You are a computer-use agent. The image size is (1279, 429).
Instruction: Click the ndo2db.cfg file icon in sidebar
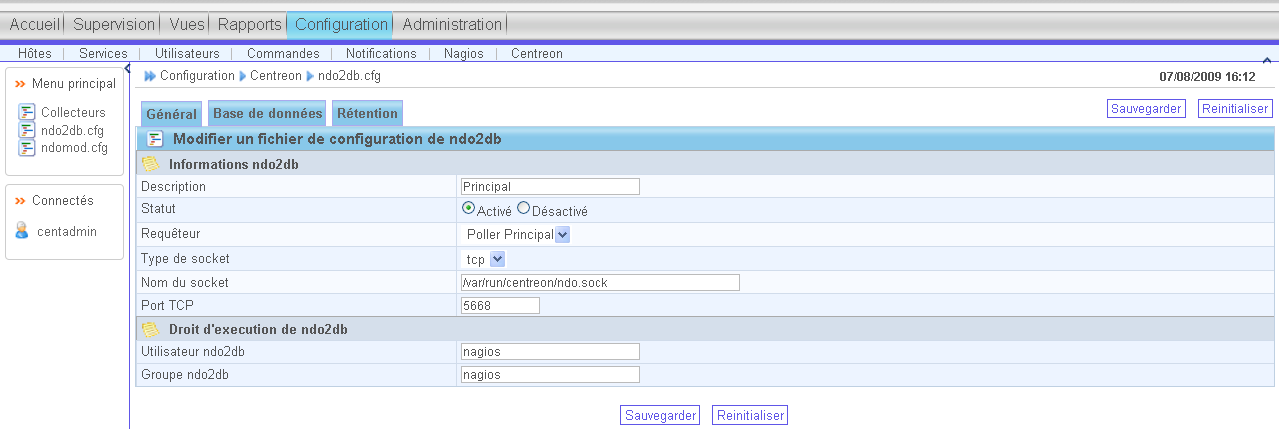[27, 130]
